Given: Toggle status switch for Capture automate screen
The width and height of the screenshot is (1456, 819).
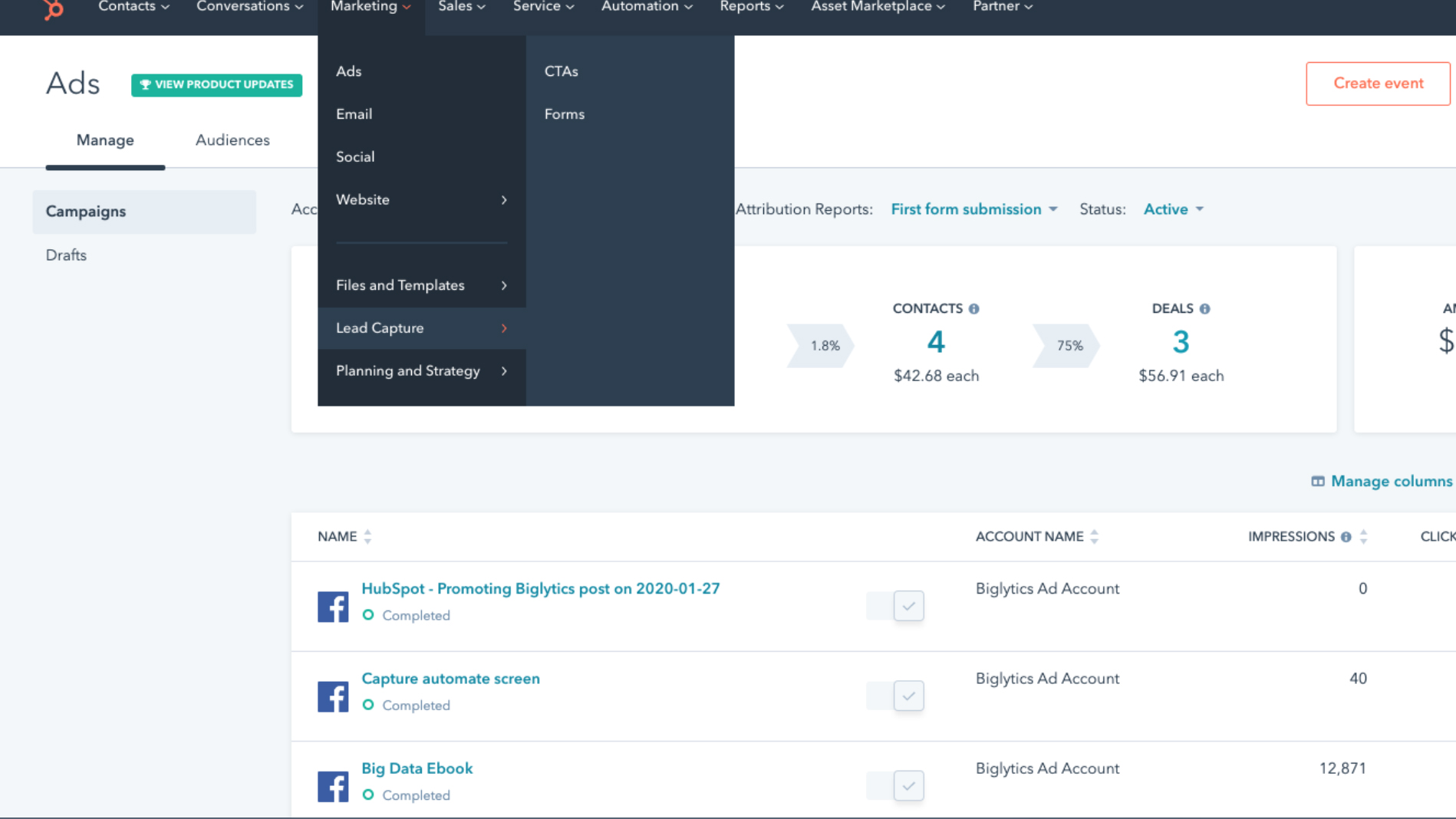Looking at the screenshot, I should click(895, 696).
